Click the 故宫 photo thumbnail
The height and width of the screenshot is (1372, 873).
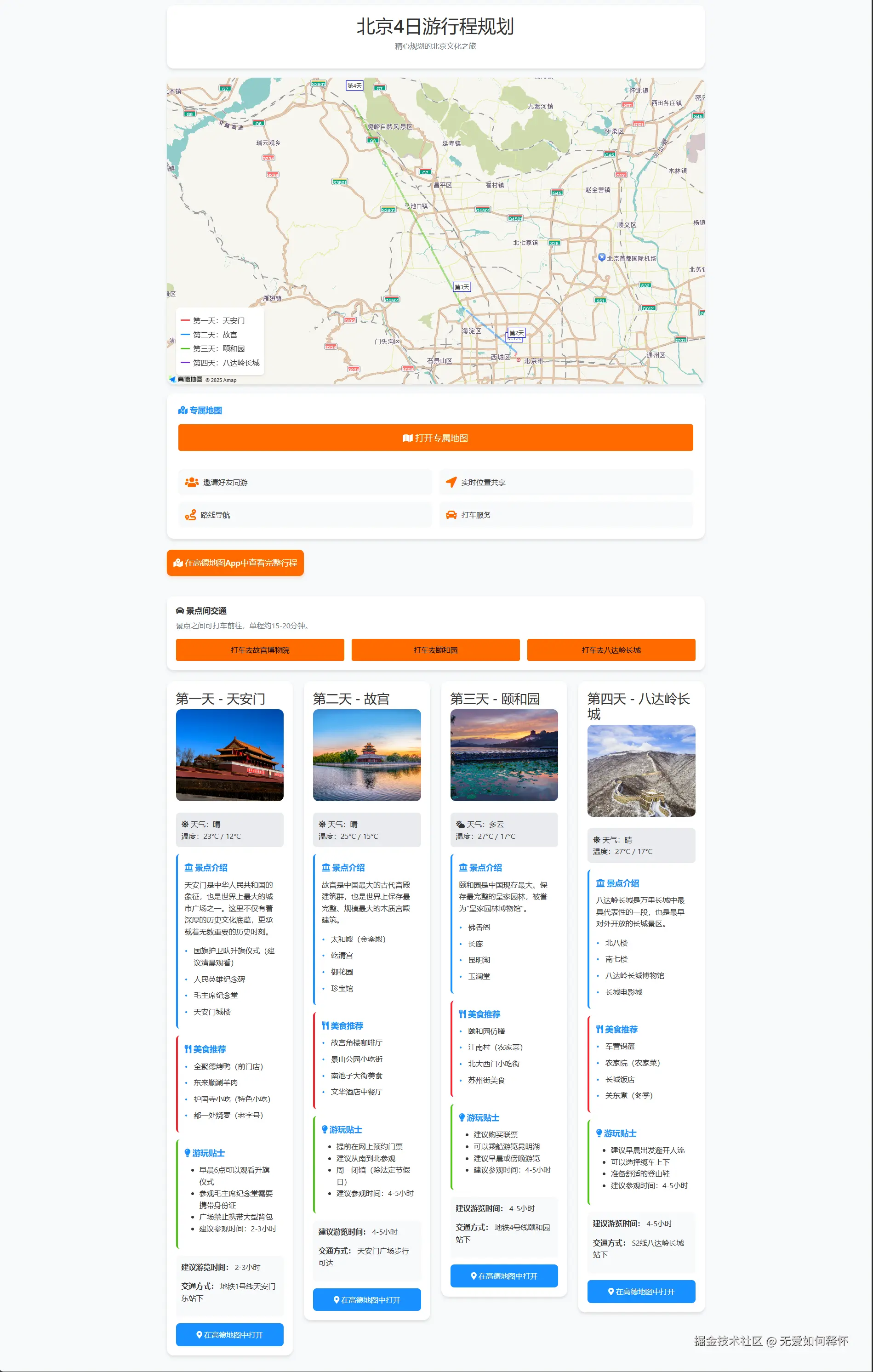tap(367, 755)
